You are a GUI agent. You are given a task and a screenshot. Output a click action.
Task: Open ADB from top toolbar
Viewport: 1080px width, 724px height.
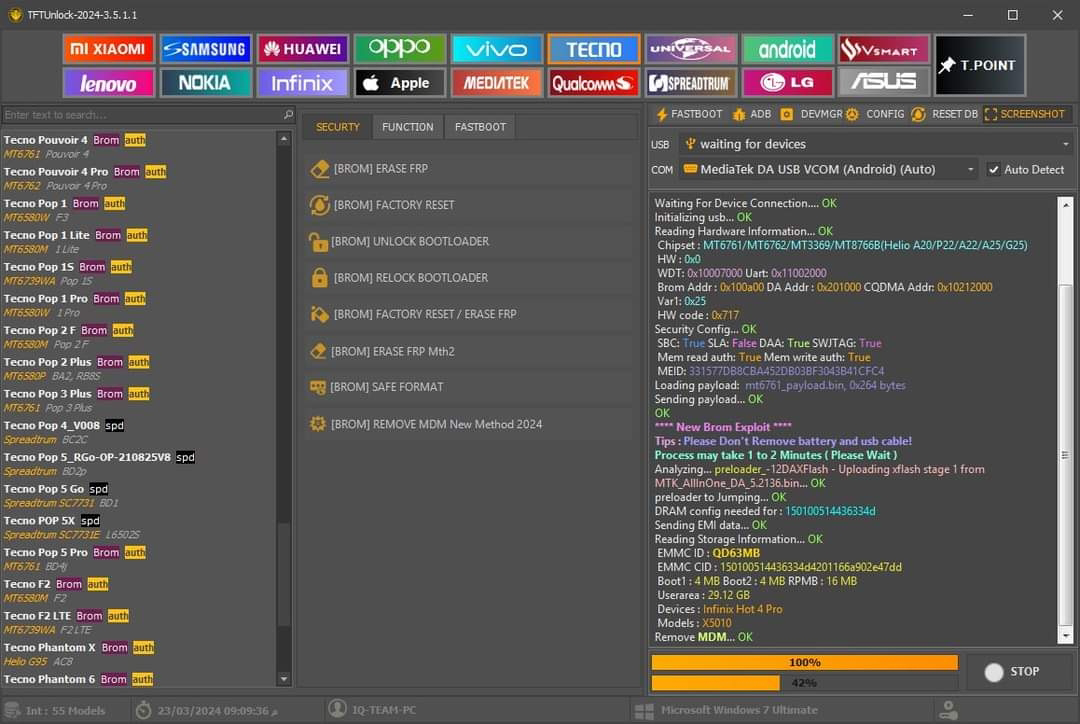coord(752,114)
